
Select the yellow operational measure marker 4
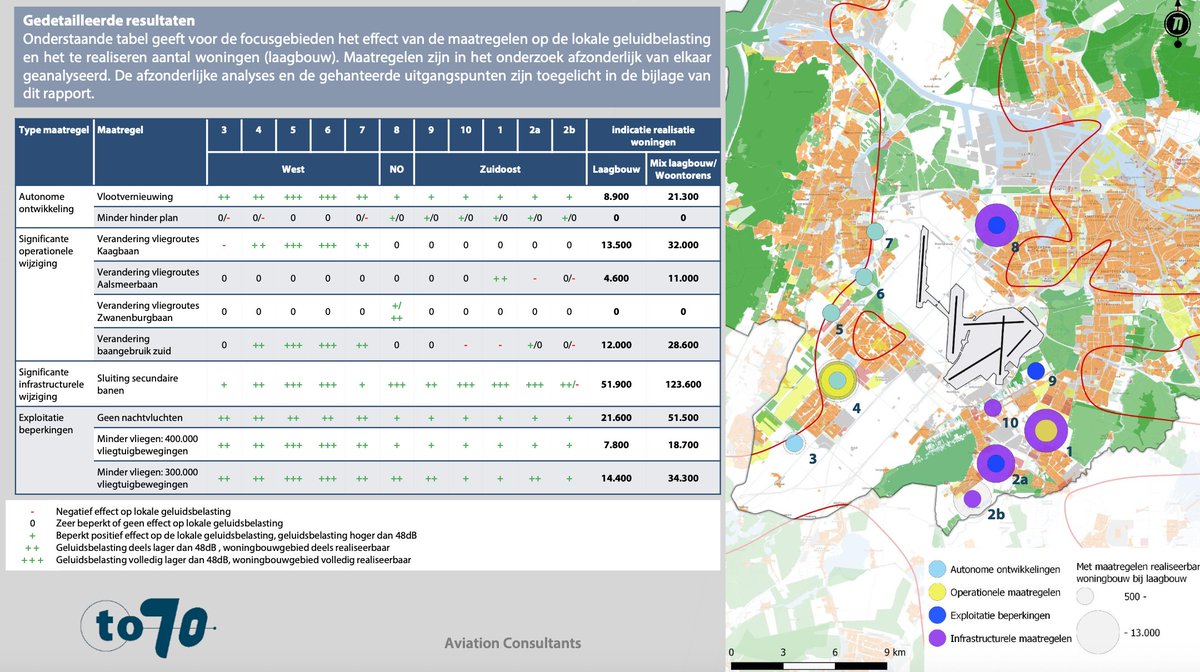[838, 381]
